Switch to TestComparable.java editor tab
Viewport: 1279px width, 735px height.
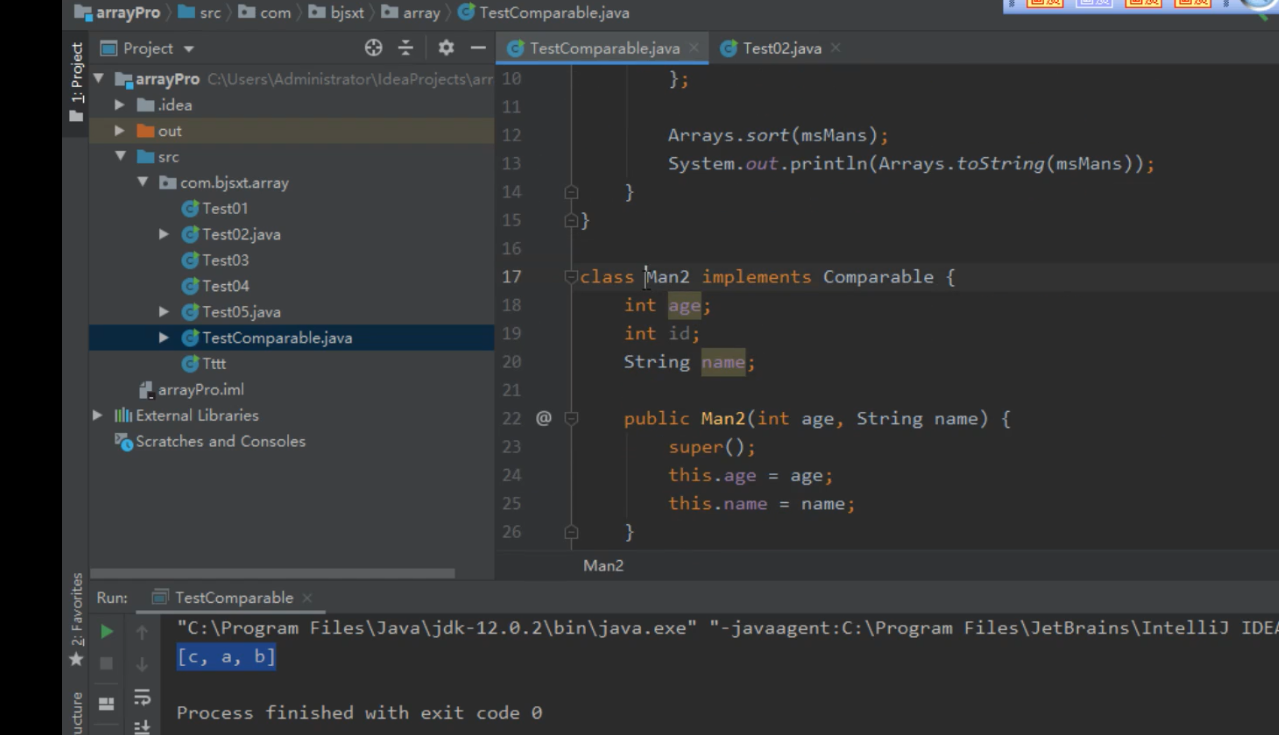[604, 48]
